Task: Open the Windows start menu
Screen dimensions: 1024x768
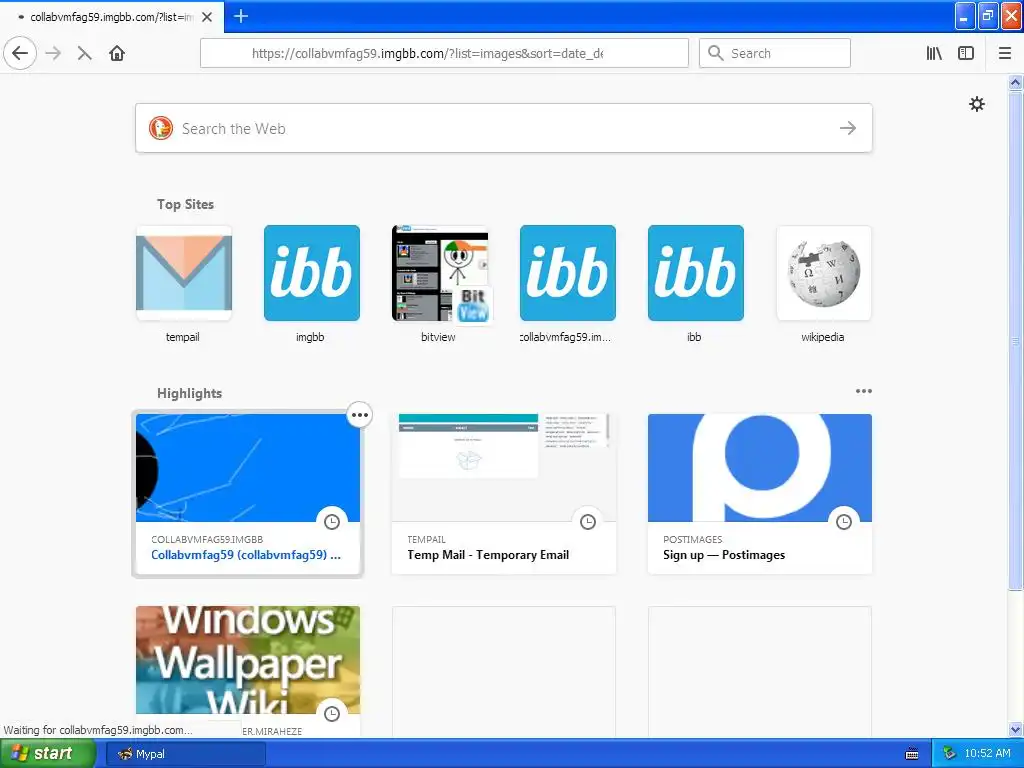Action: point(47,754)
